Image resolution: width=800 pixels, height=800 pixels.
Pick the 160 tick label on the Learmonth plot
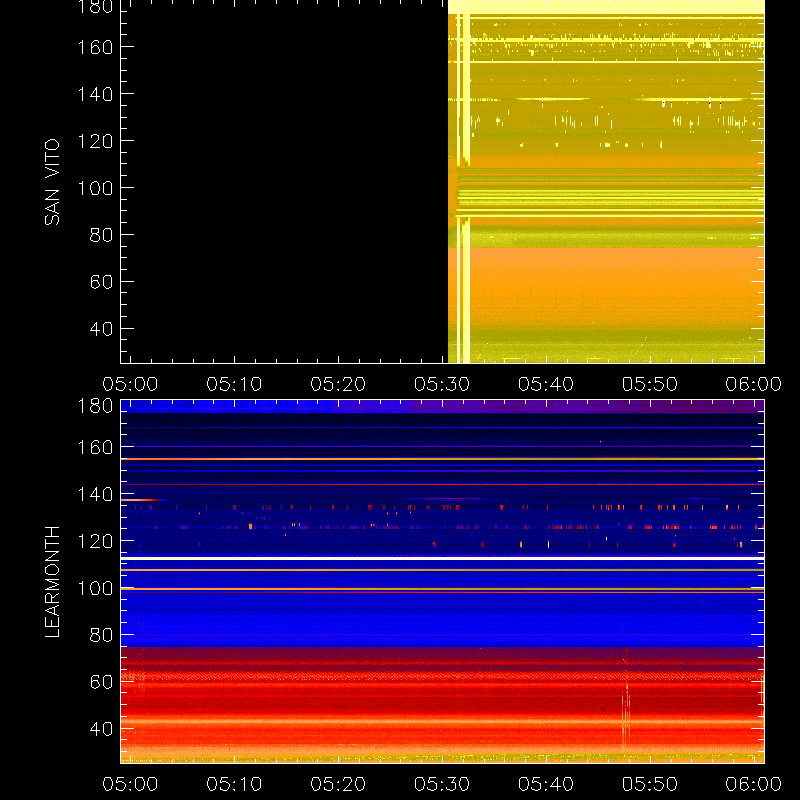(95, 447)
